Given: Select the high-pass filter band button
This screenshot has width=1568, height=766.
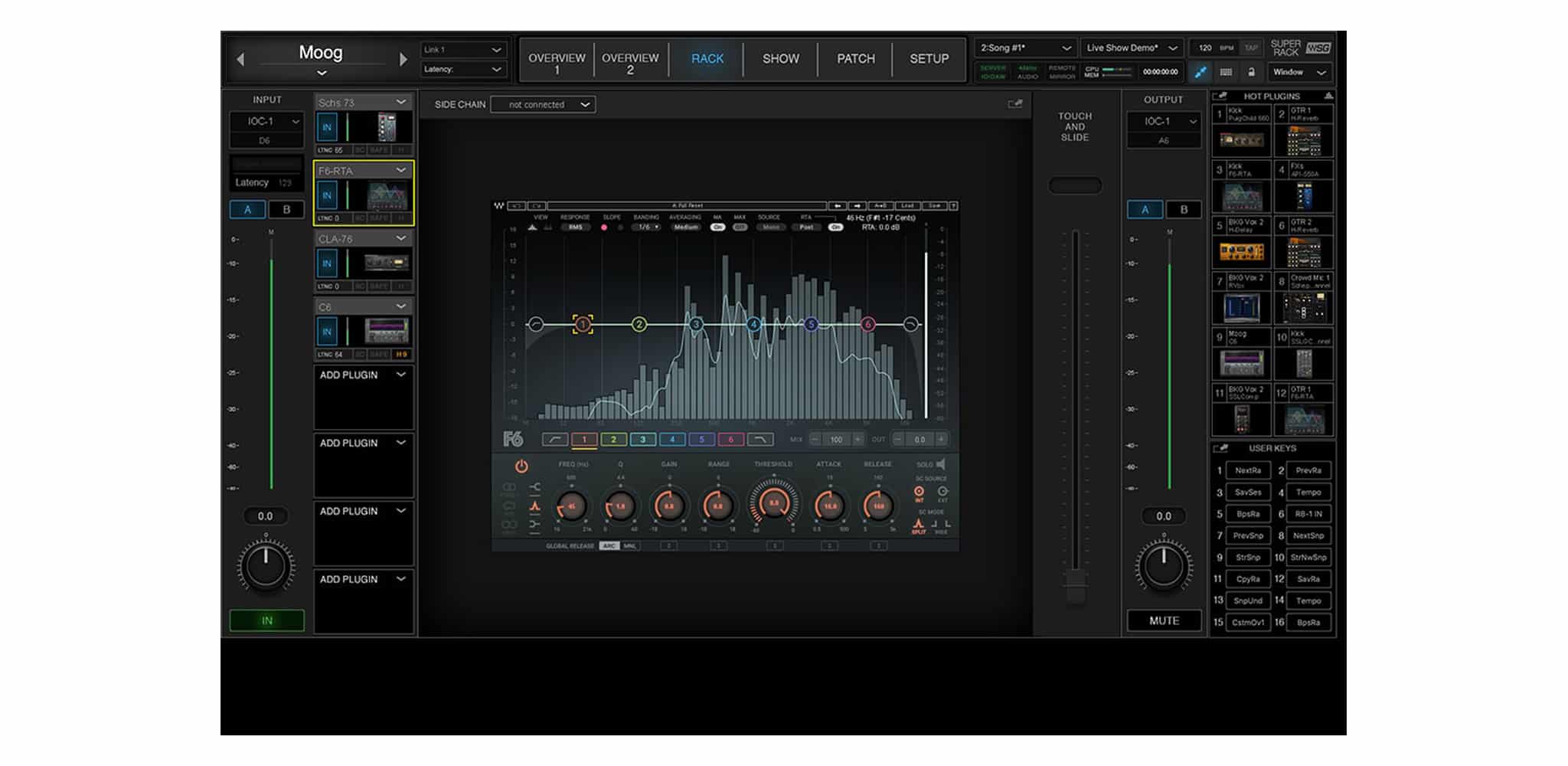Looking at the screenshot, I should (x=555, y=440).
